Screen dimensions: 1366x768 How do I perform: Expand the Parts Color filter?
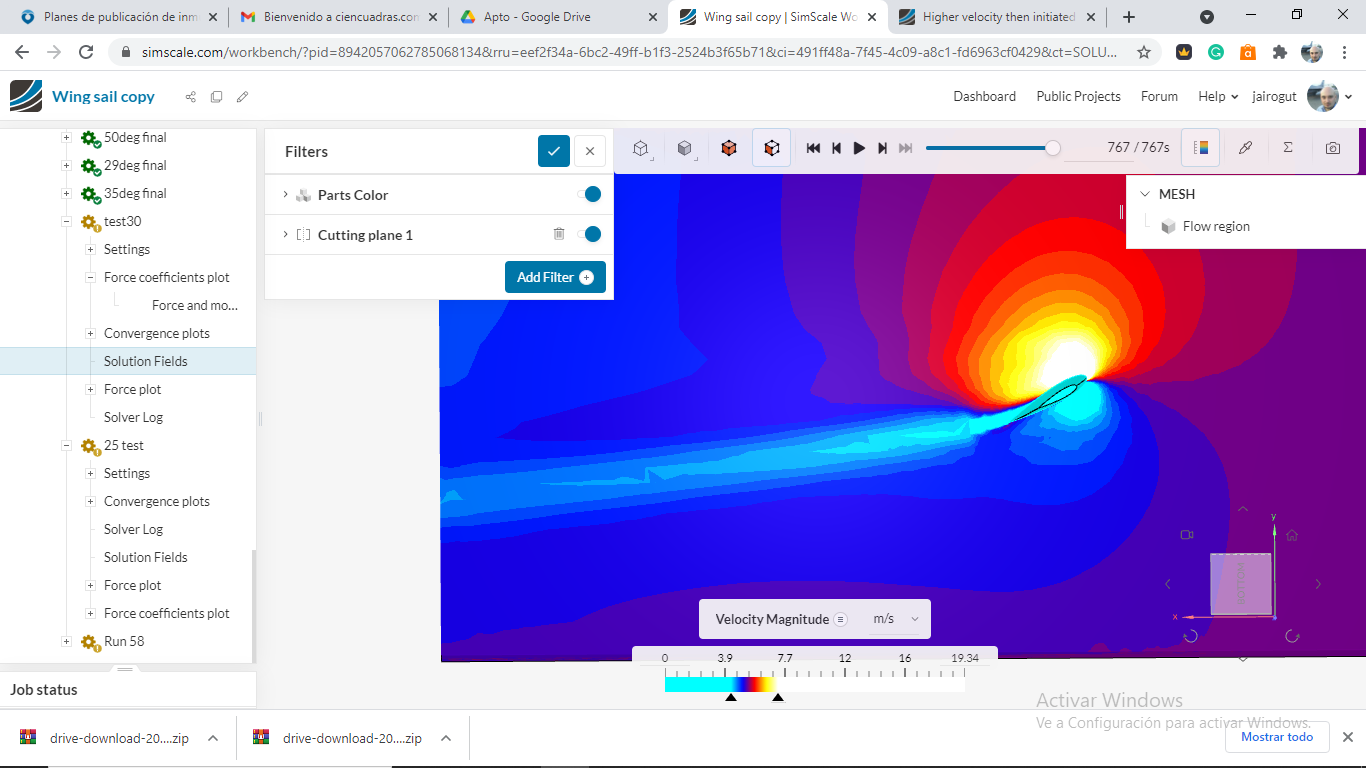coord(285,195)
